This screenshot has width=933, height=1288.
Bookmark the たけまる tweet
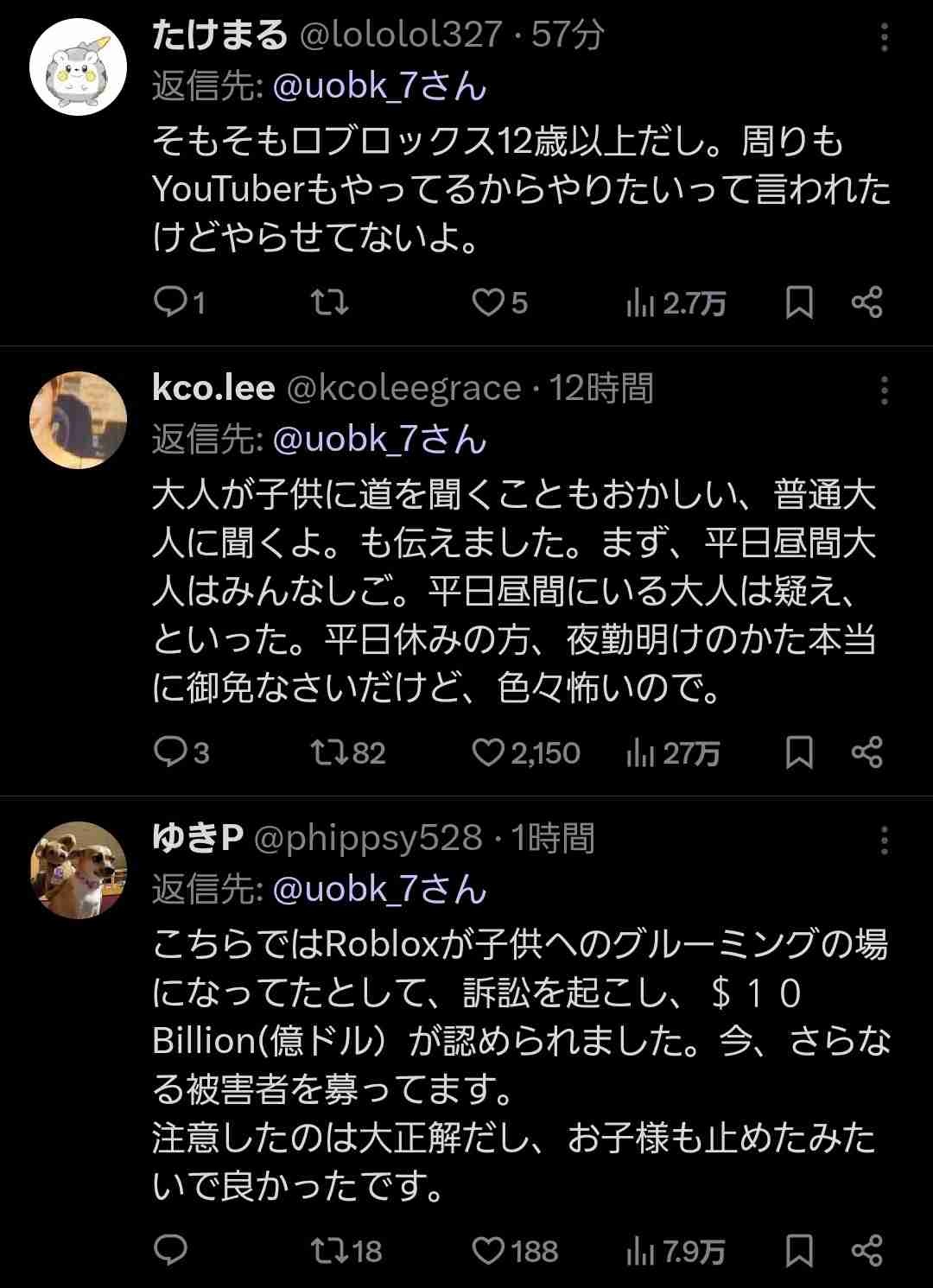(x=799, y=302)
